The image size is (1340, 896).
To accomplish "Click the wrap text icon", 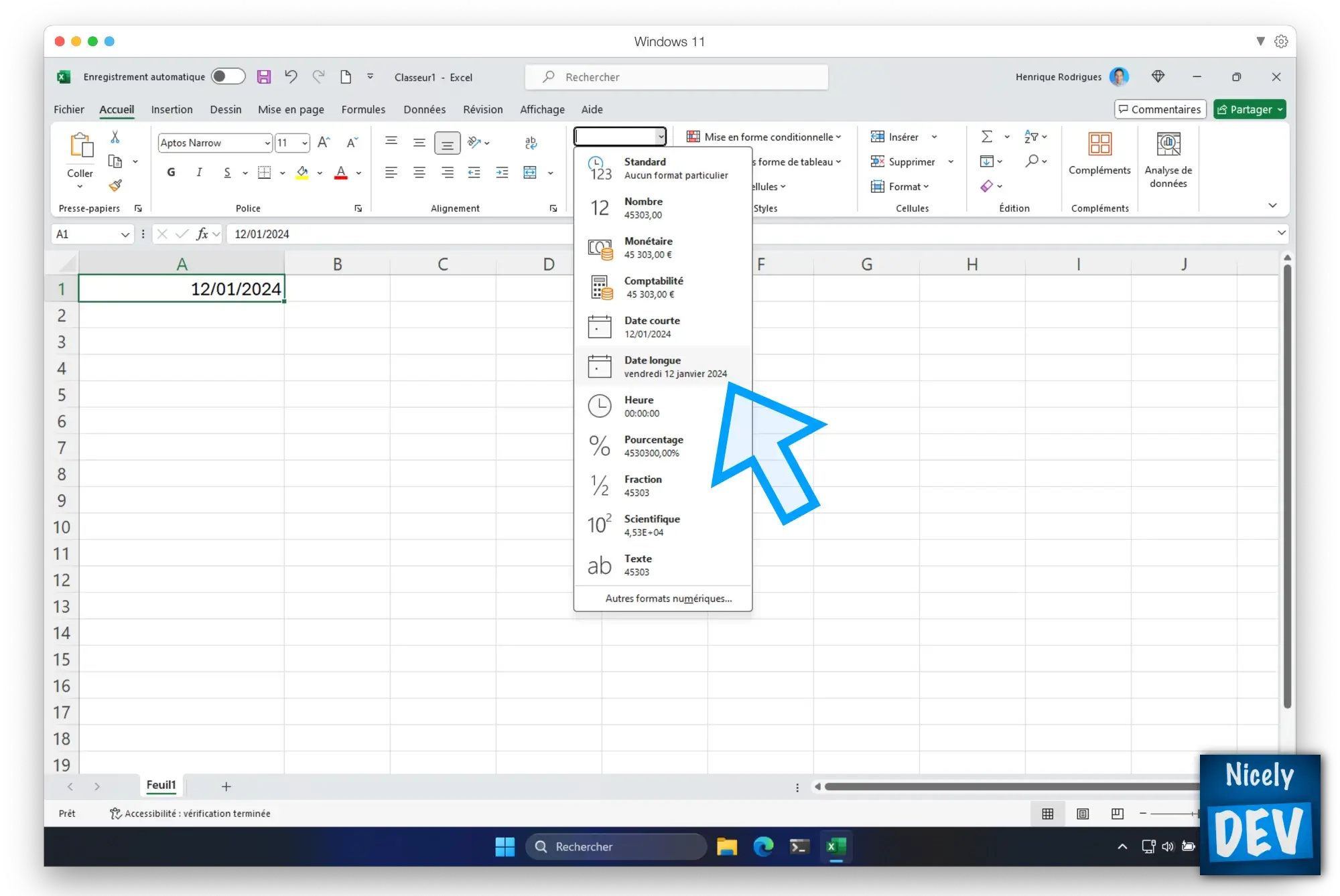I will click(531, 142).
